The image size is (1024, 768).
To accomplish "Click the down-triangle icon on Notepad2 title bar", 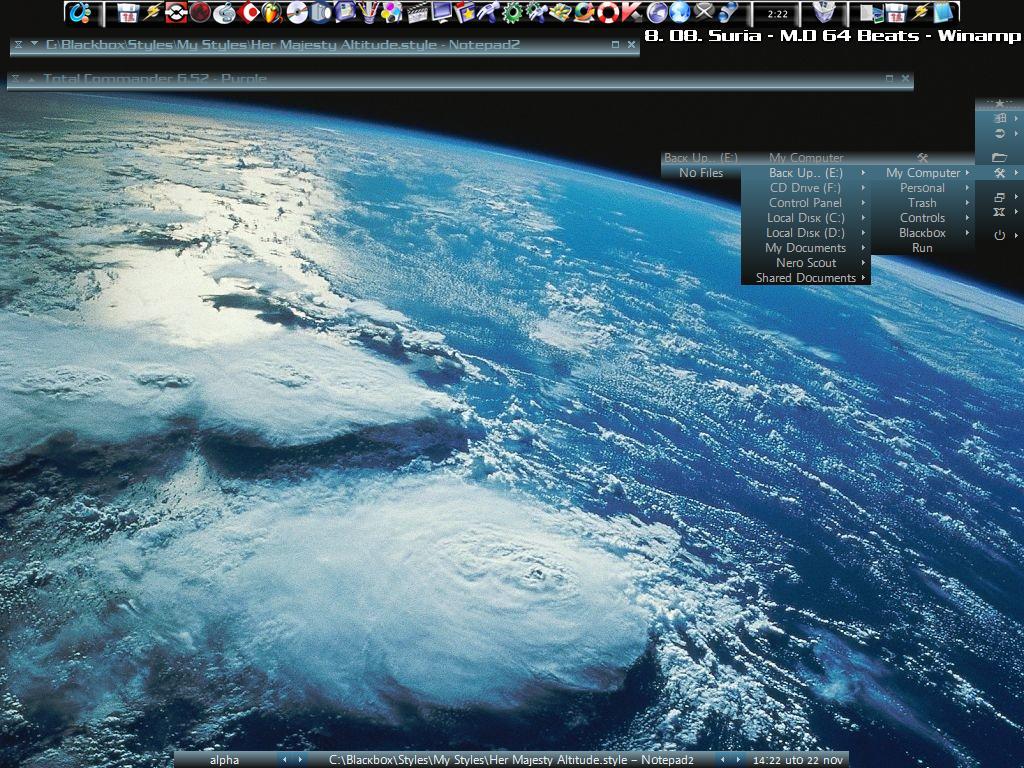I will pyautogui.click(x=35, y=44).
